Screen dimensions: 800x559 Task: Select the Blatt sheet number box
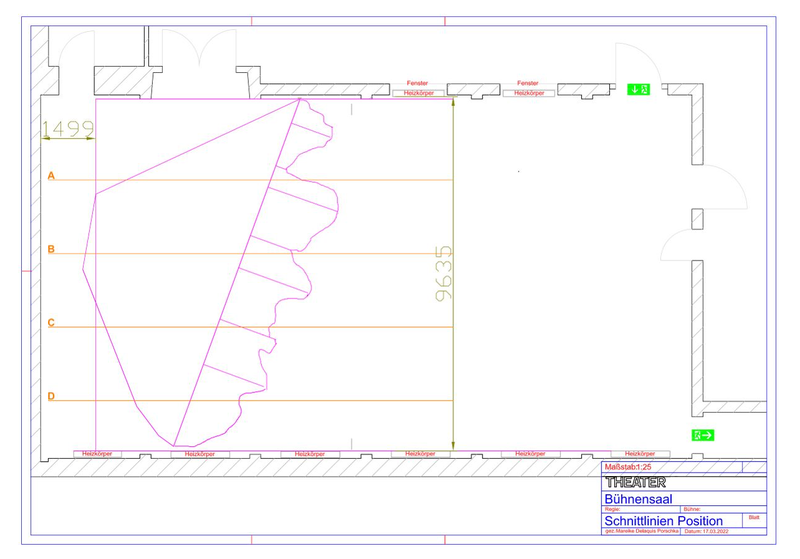[754, 519]
